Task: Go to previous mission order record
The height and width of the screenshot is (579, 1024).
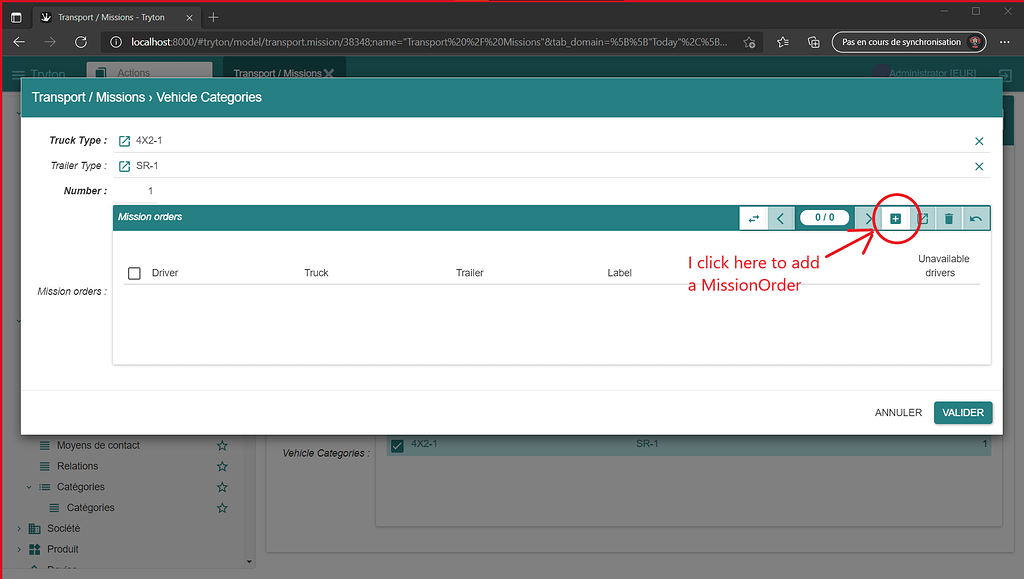Action: (x=781, y=217)
